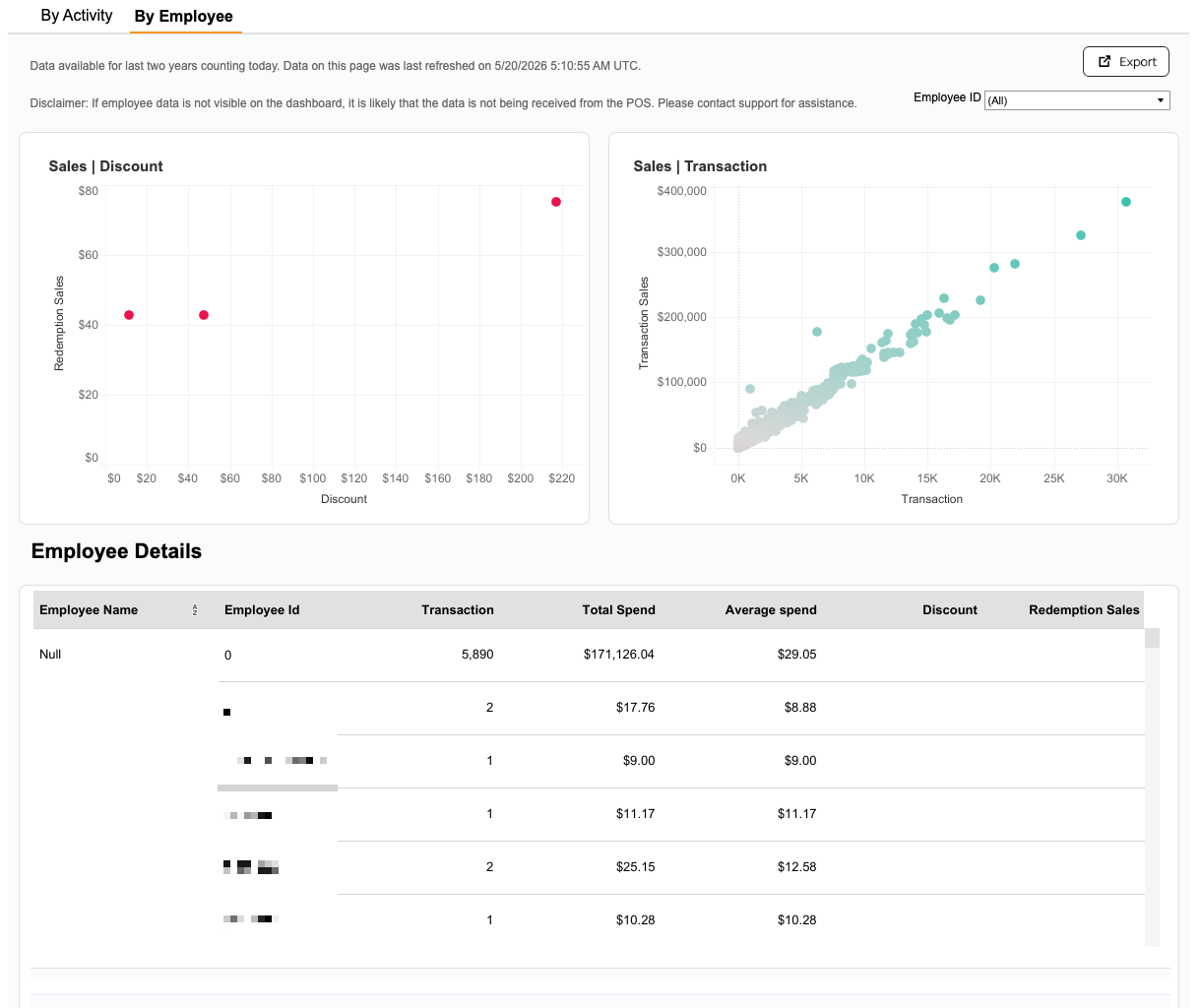Click the red dot at $220 discount
1200x1008 pixels.
coord(556,202)
